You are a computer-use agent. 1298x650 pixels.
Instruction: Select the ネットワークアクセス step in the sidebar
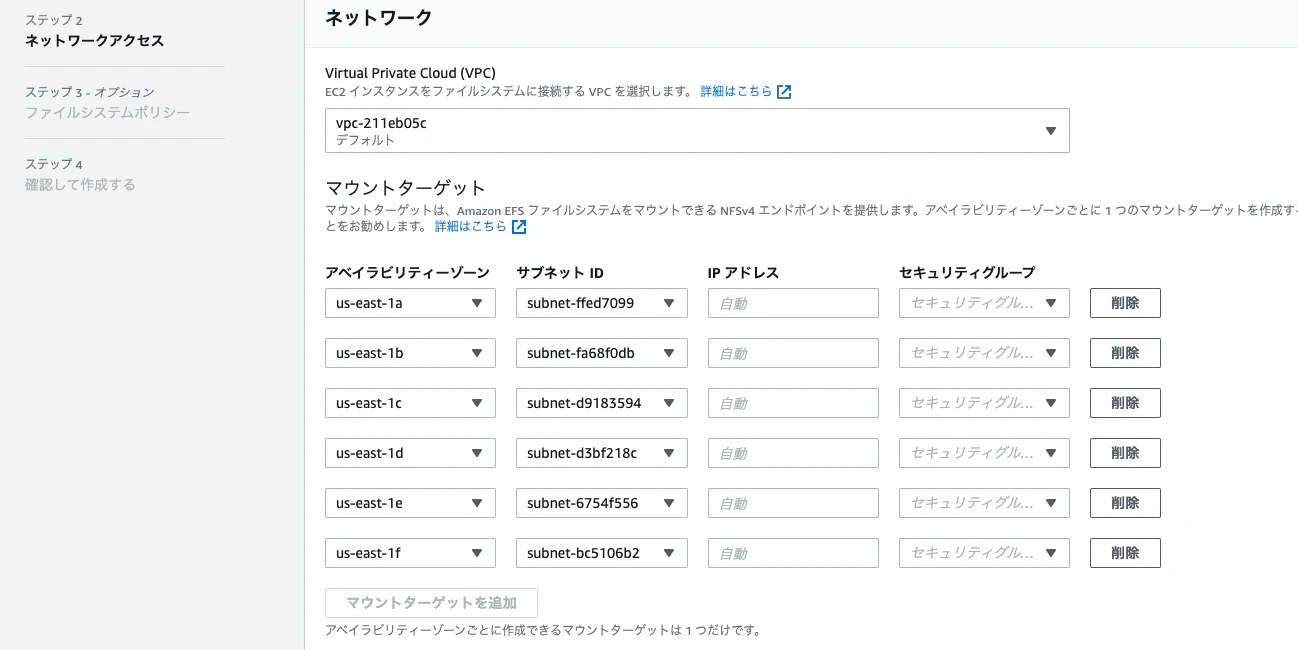(95, 41)
